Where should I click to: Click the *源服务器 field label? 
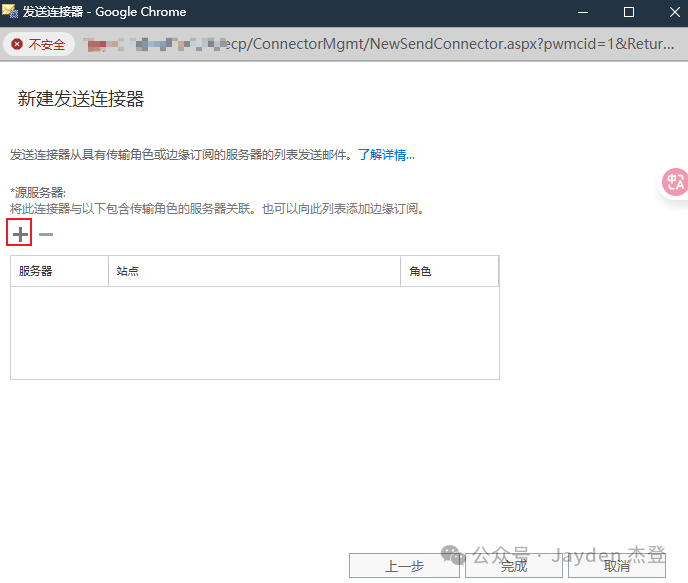(x=38, y=192)
